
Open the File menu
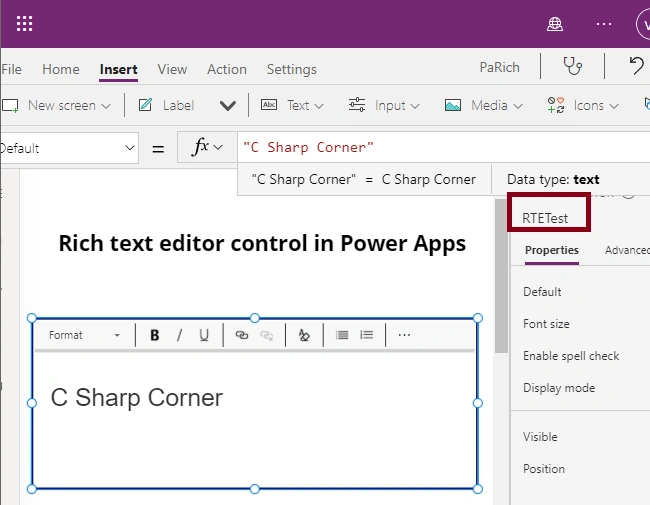tap(12, 69)
